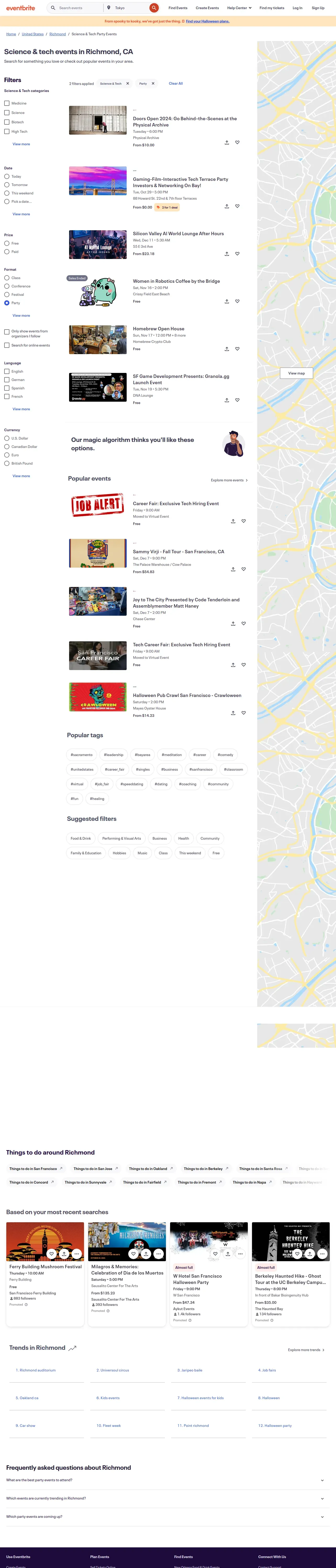Select the Today date radio button
This screenshot has height=1568, width=336.
7,176
